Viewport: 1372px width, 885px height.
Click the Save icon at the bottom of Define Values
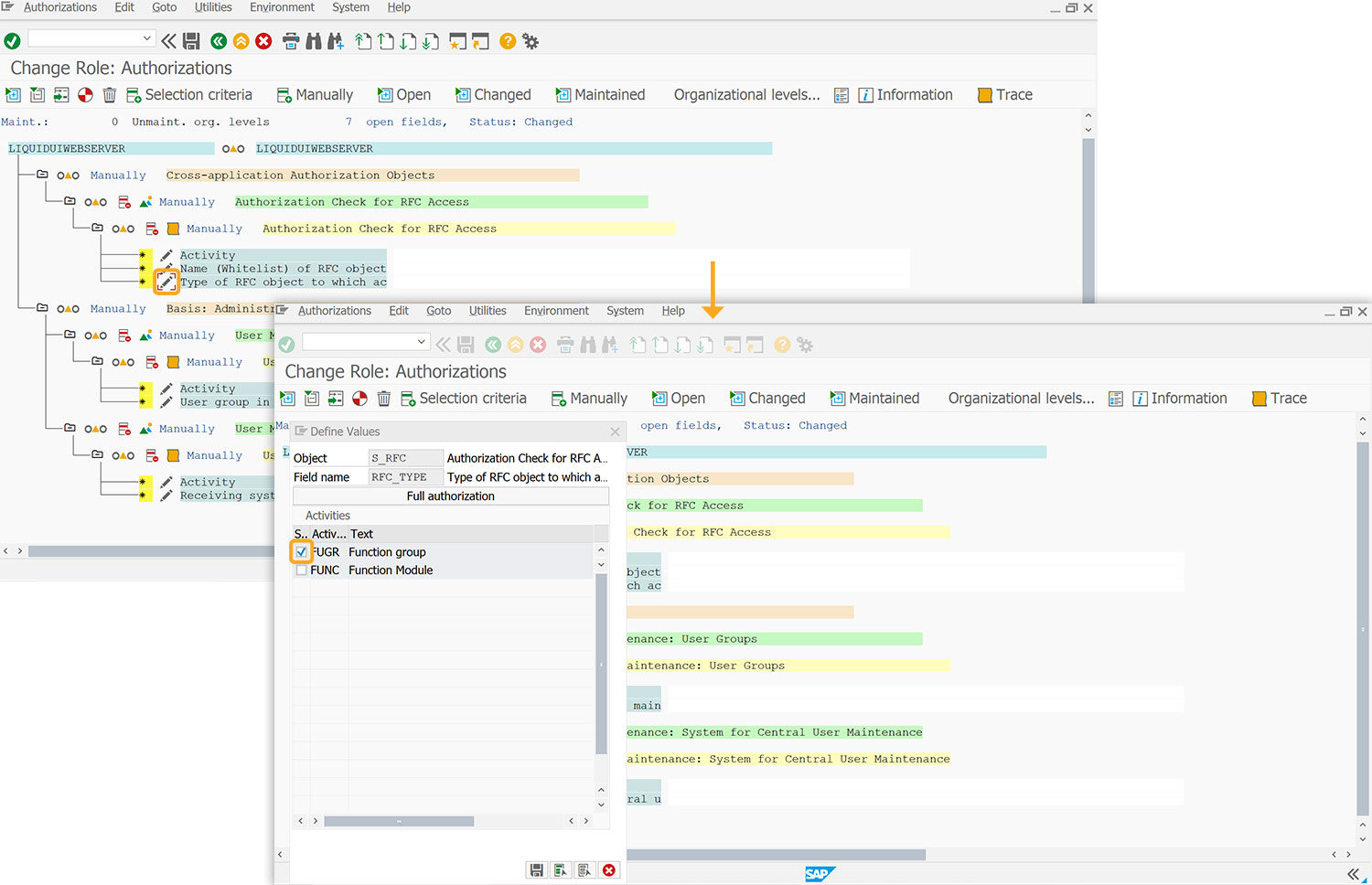click(537, 870)
